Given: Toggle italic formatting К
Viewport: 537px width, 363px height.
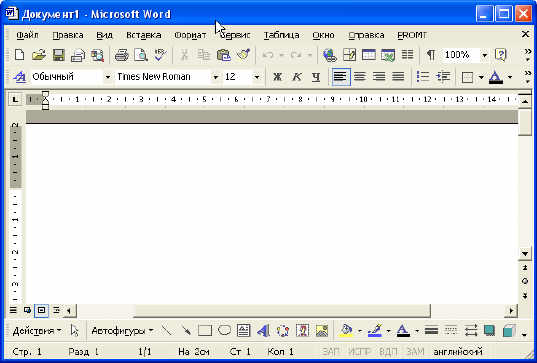Looking at the screenshot, I should pyautogui.click(x=297, y=77).
